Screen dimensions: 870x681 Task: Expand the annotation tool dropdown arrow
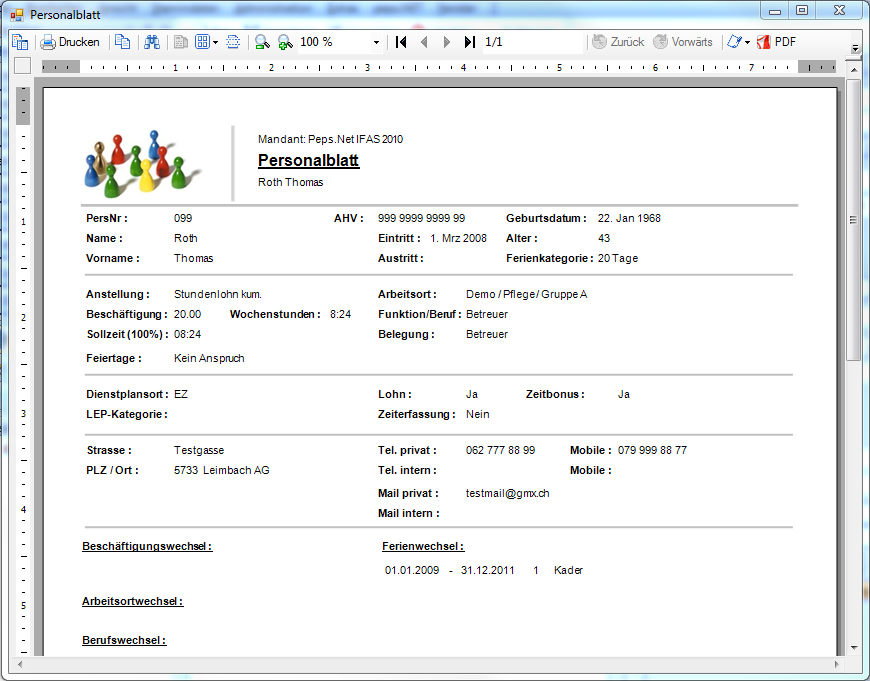(x=747, y=42)
